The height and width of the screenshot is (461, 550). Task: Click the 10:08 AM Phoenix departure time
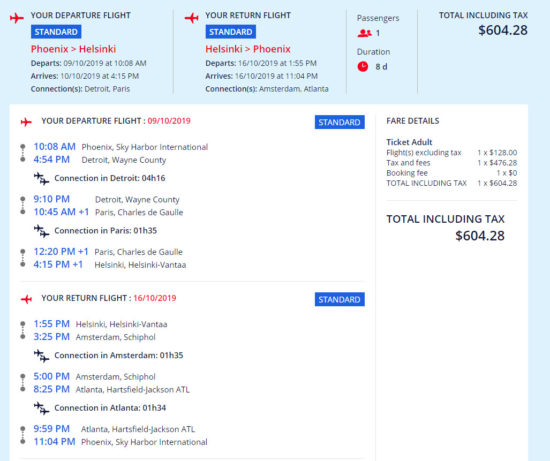coord(54,147)
